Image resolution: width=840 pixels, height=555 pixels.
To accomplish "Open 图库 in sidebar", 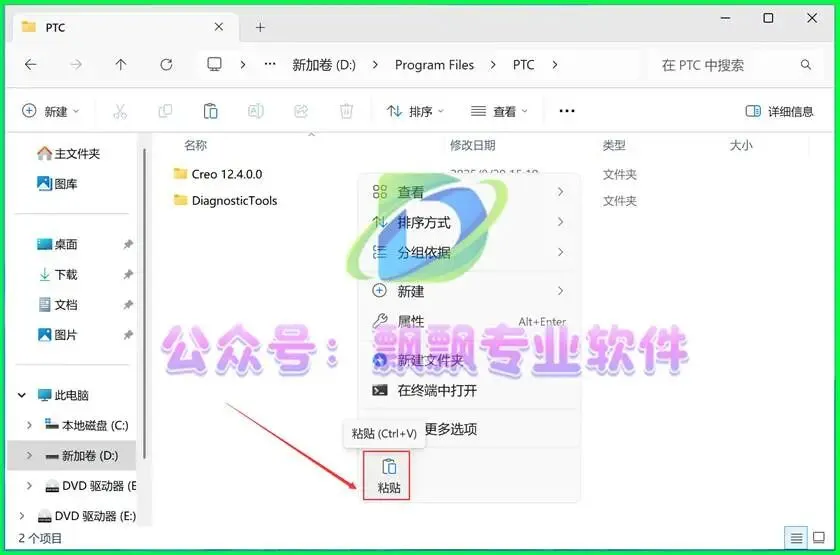I will pos(57,184).
